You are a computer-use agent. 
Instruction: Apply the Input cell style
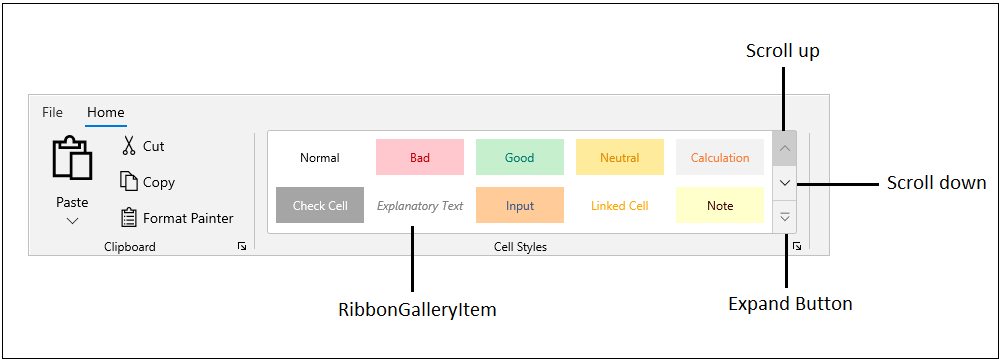(x=520, y=205)
